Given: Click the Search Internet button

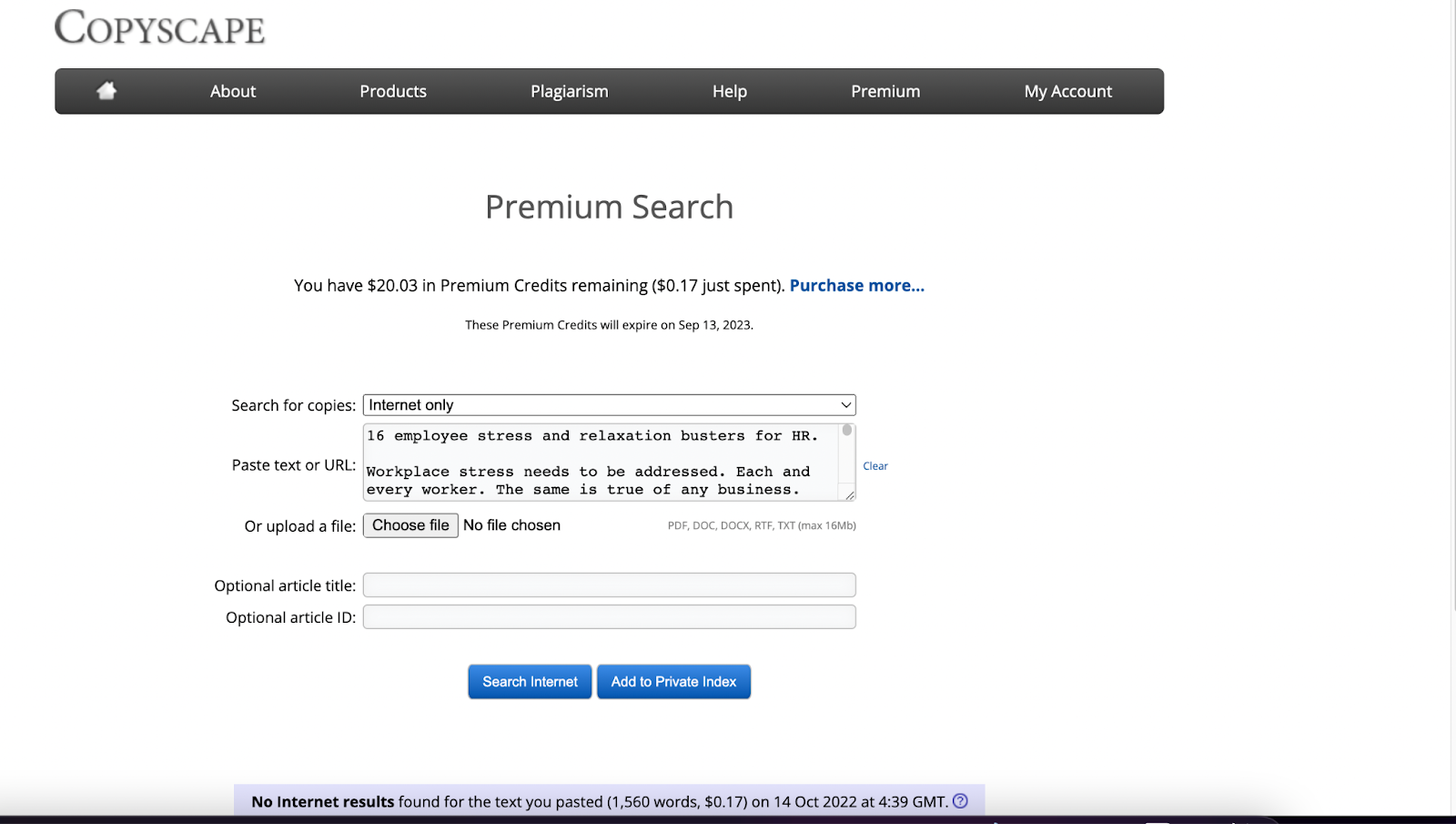Looking at the screenshot, I should click(x=530, y=682).
